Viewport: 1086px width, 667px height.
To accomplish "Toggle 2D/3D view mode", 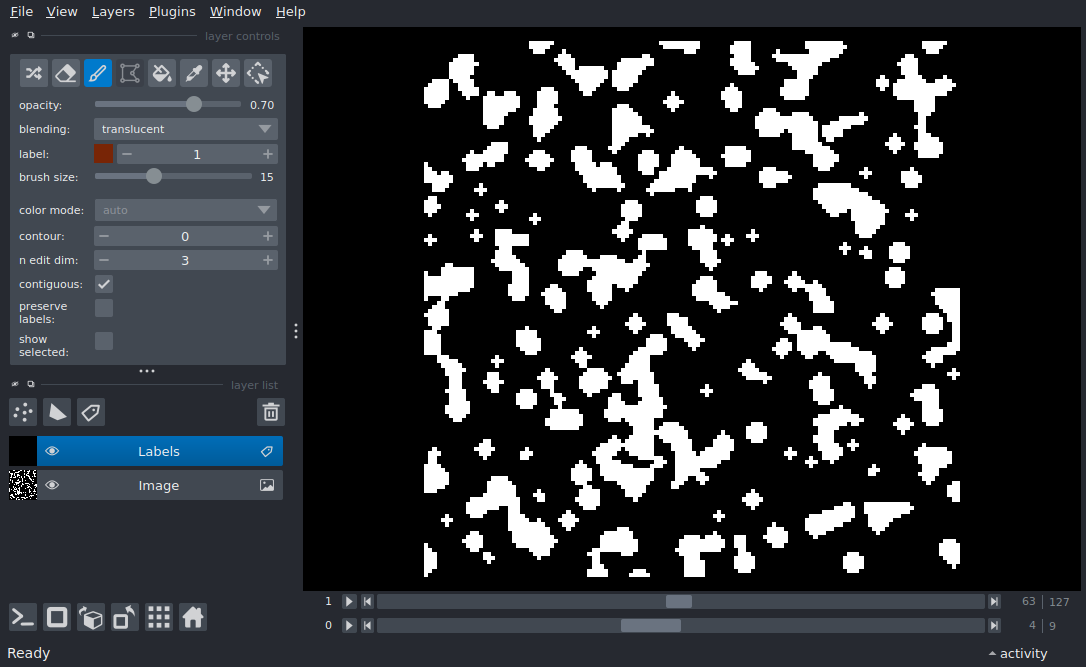I will 57,617.
